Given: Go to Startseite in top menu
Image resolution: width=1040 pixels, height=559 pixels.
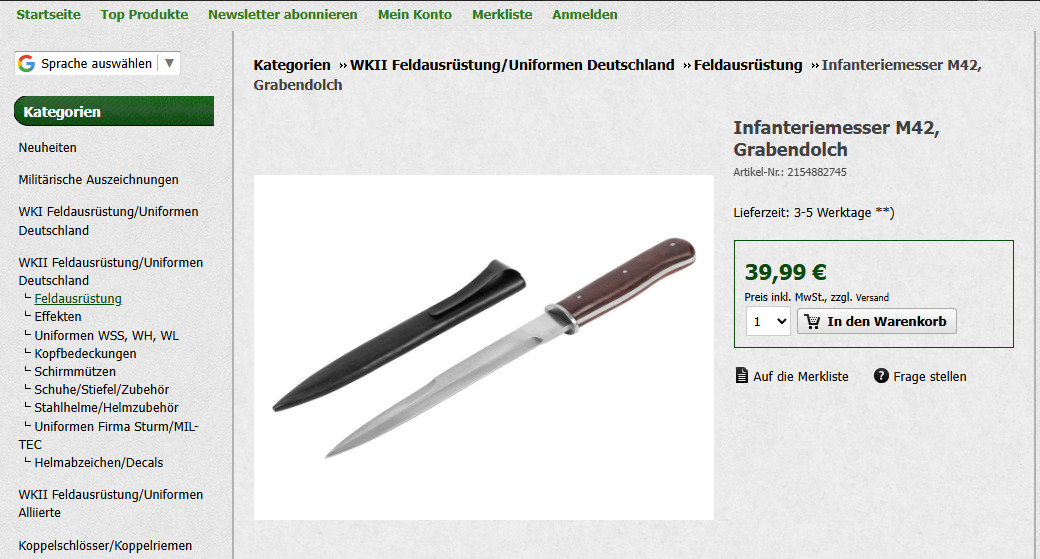Looking at the screenshot, I should click(x=48, y=15).
